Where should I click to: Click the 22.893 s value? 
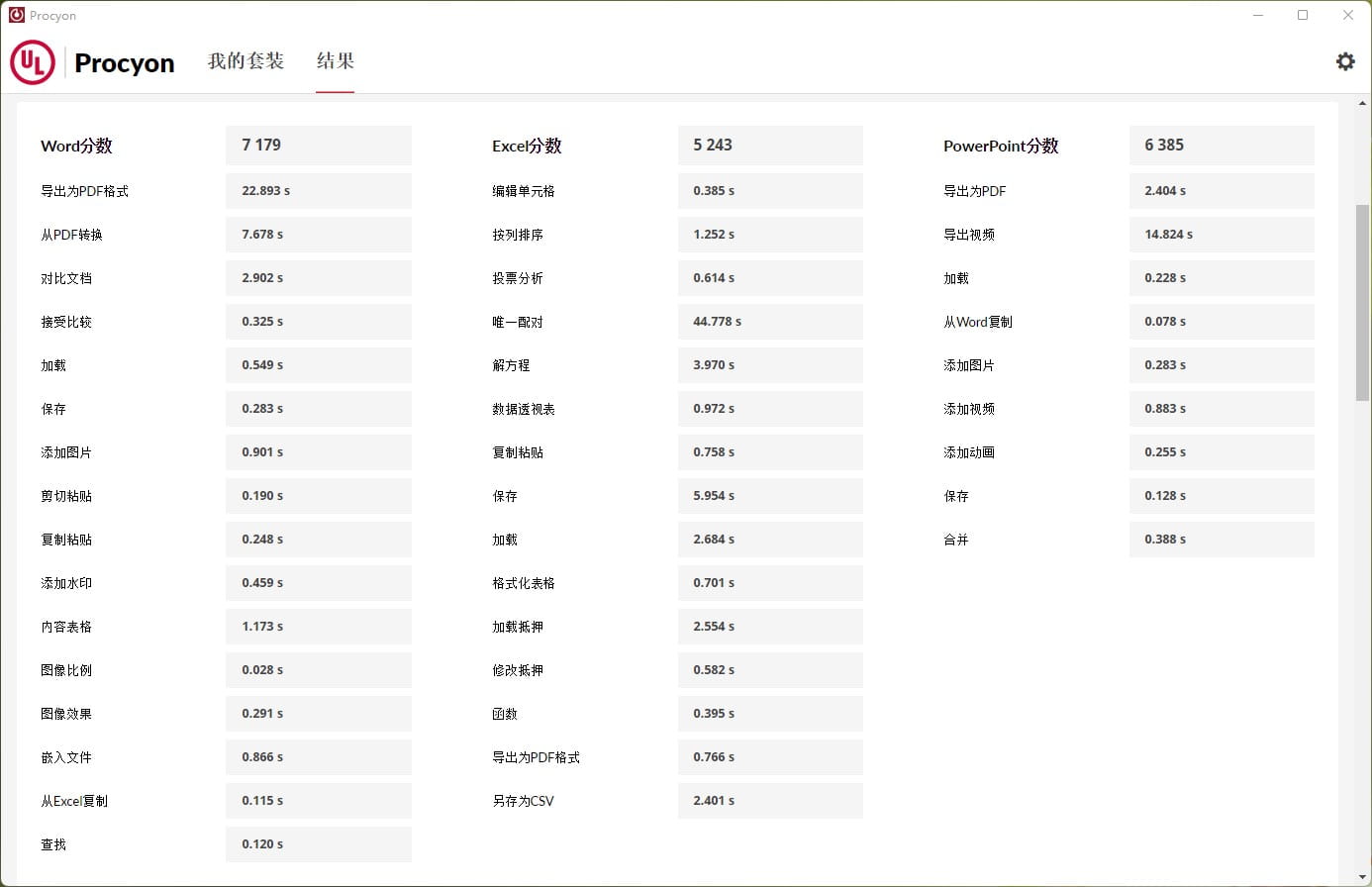click(x=319, y=191)
